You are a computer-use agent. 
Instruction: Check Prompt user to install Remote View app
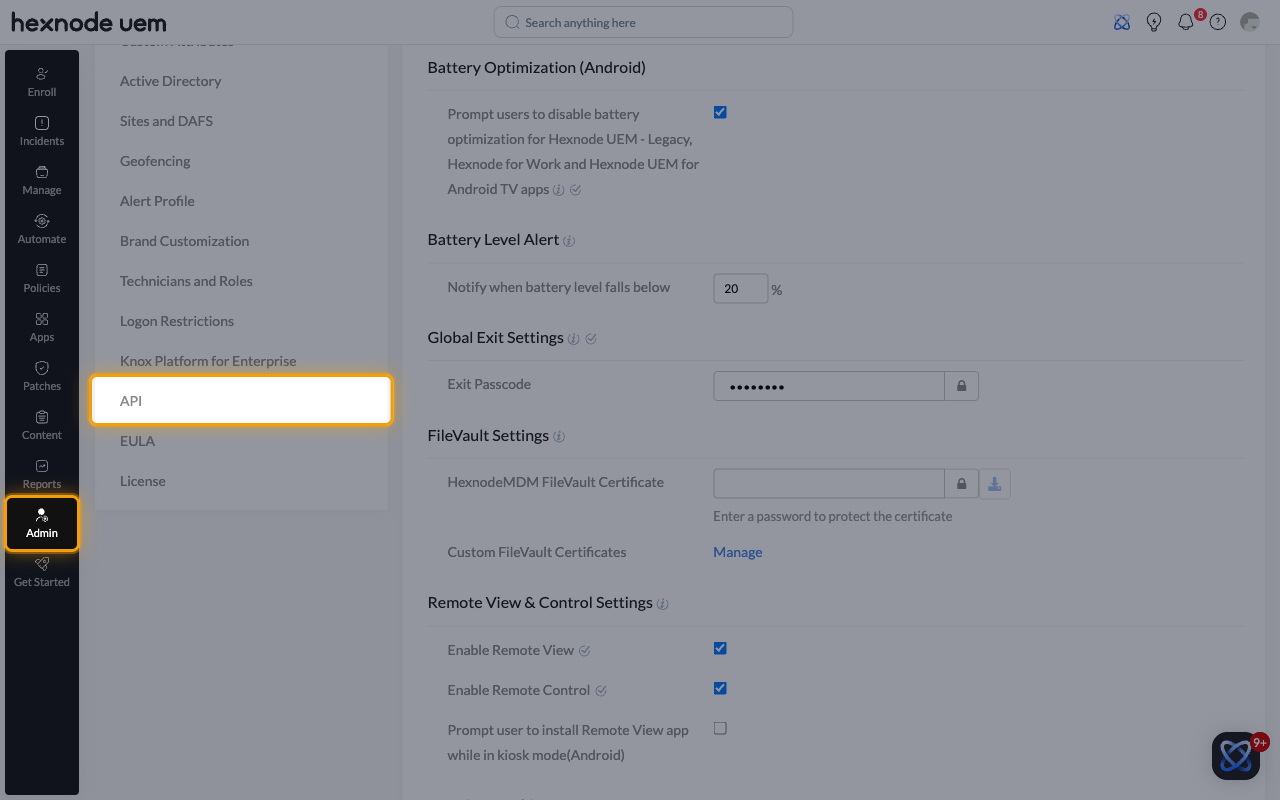click(720, 728)
